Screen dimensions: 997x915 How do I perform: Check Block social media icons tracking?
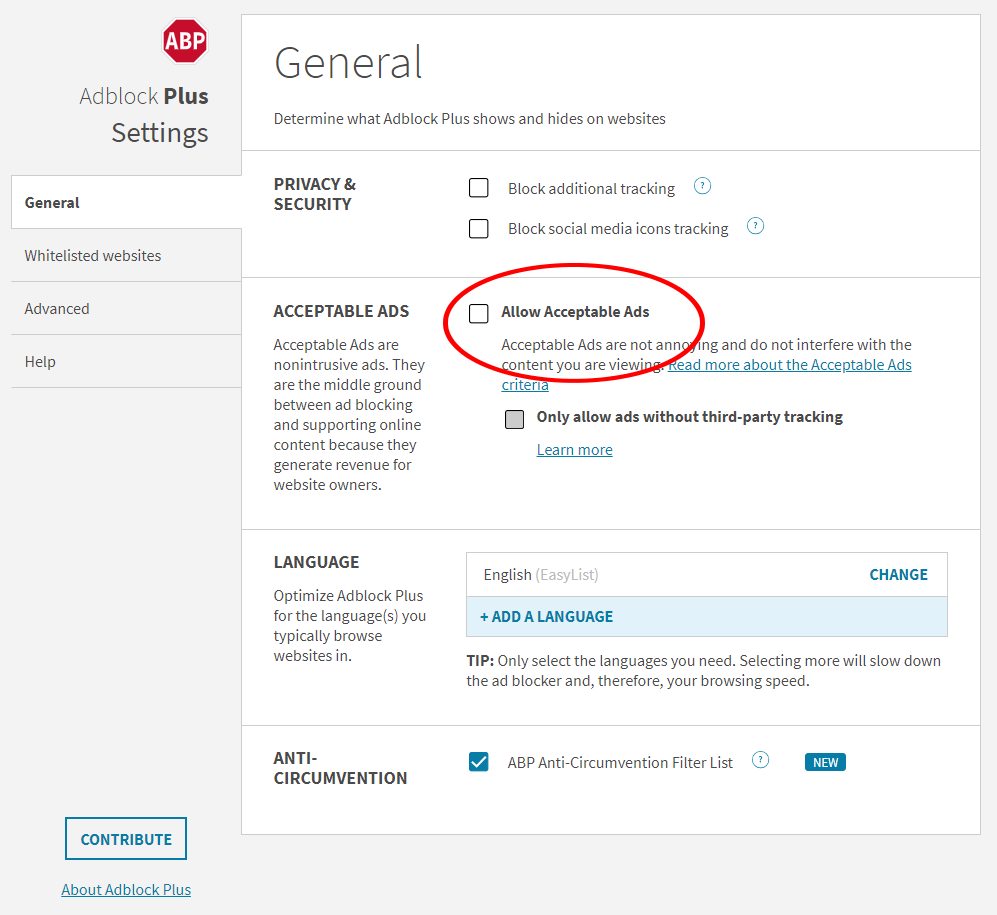pyautogui.click(x=479, y=229)
